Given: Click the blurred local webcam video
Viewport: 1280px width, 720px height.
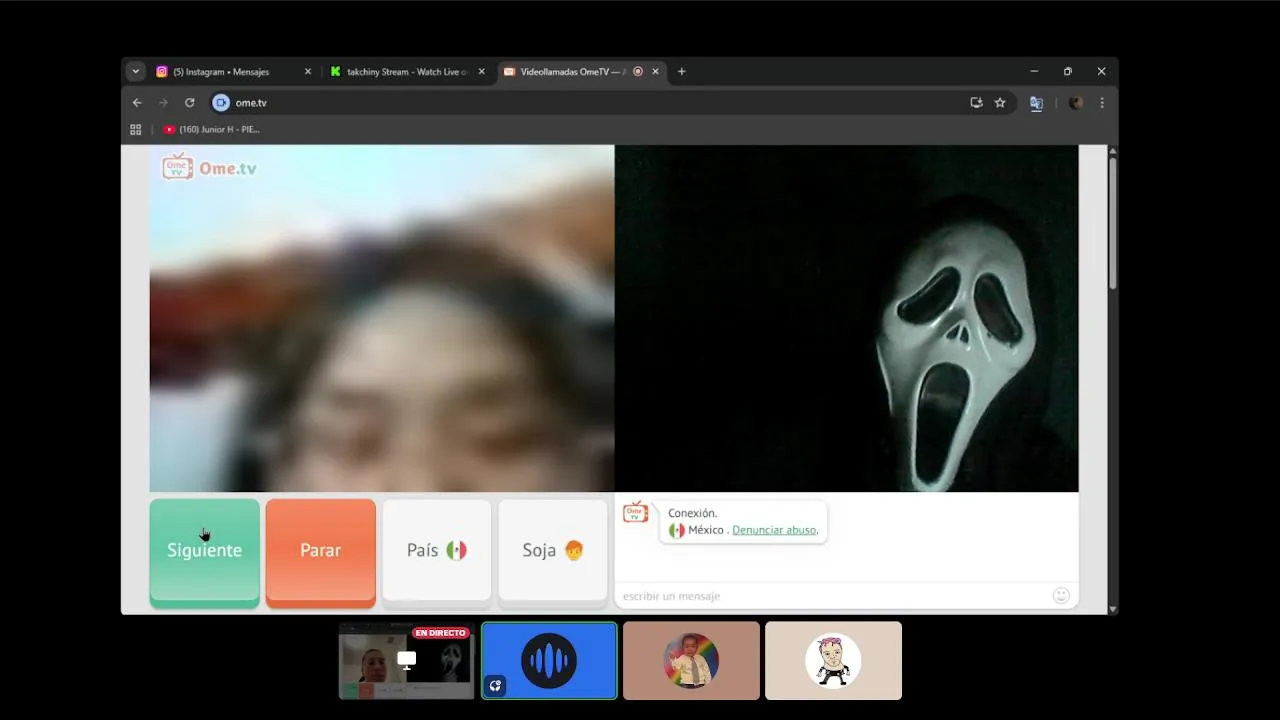Looking at the screenshot, I should click(382, 318).
